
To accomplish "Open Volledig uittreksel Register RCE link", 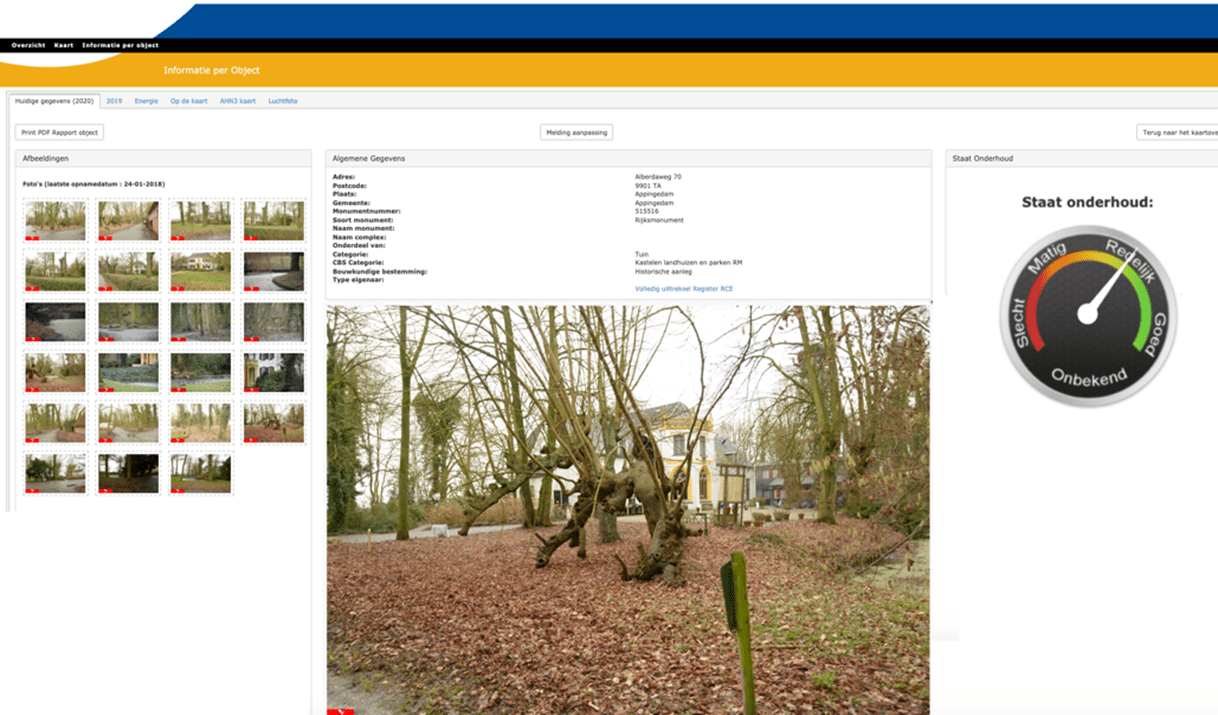I will tap(684, 289).
